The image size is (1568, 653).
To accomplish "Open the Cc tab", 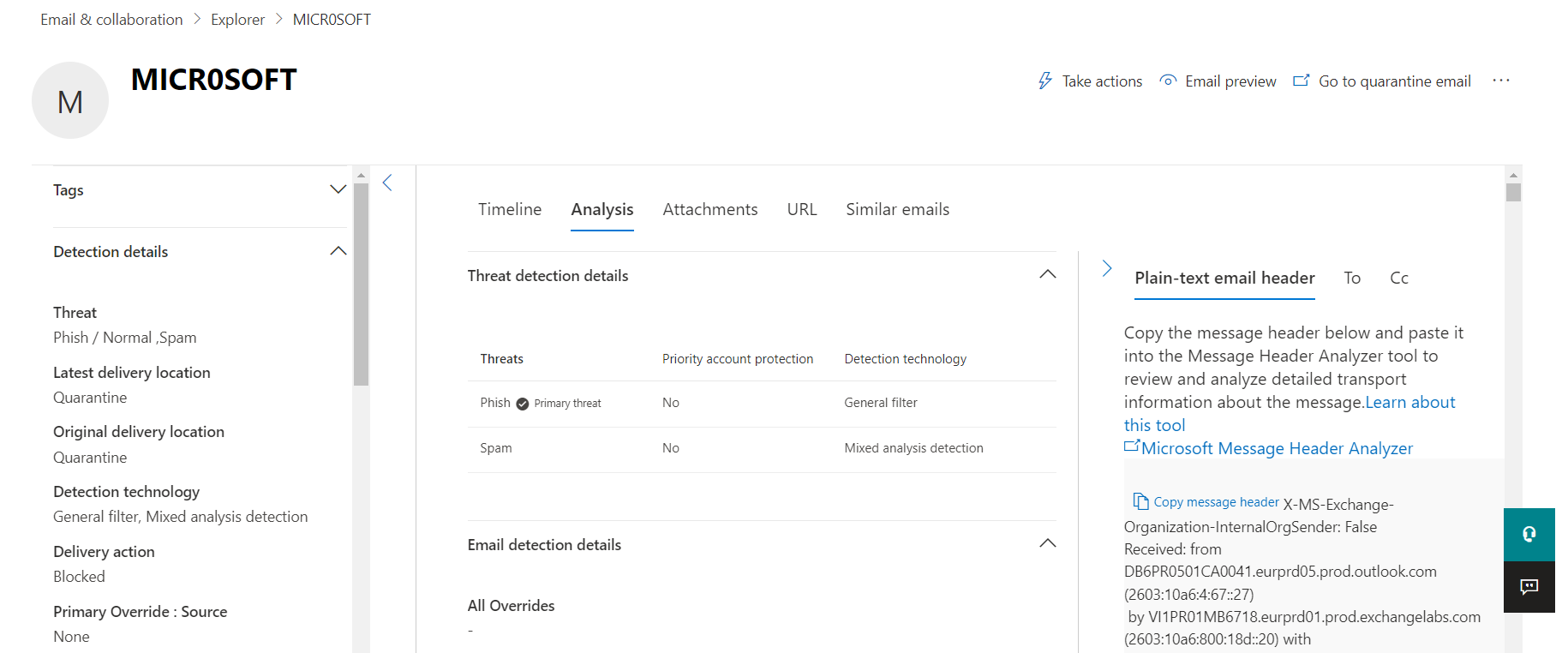I will [1399, 278].
